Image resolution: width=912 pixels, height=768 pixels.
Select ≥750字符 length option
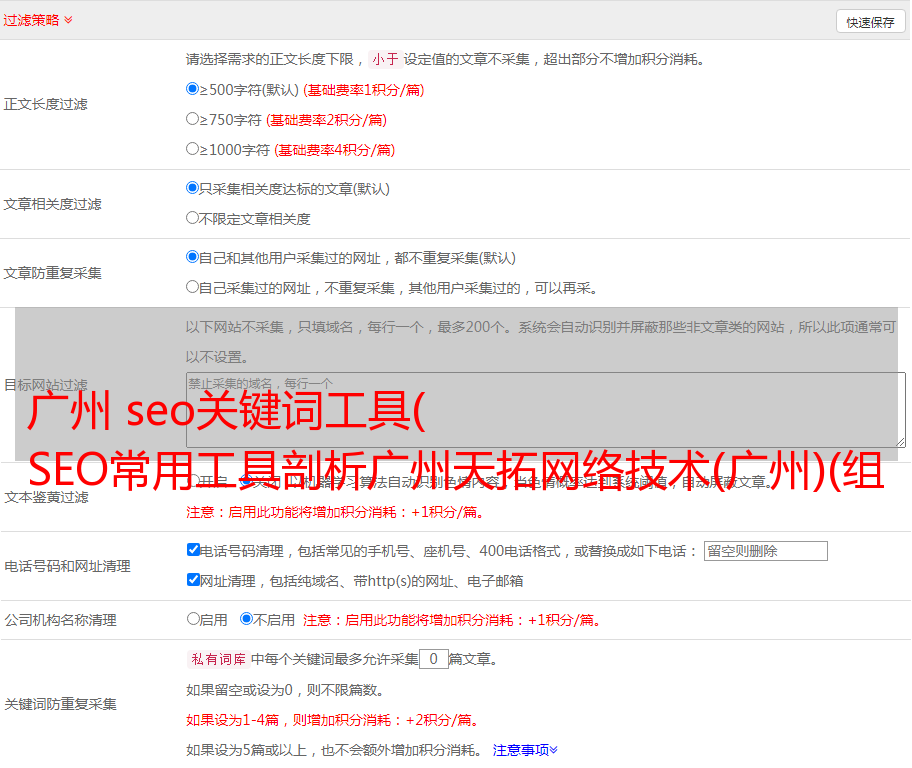click(x=192, y=119)
